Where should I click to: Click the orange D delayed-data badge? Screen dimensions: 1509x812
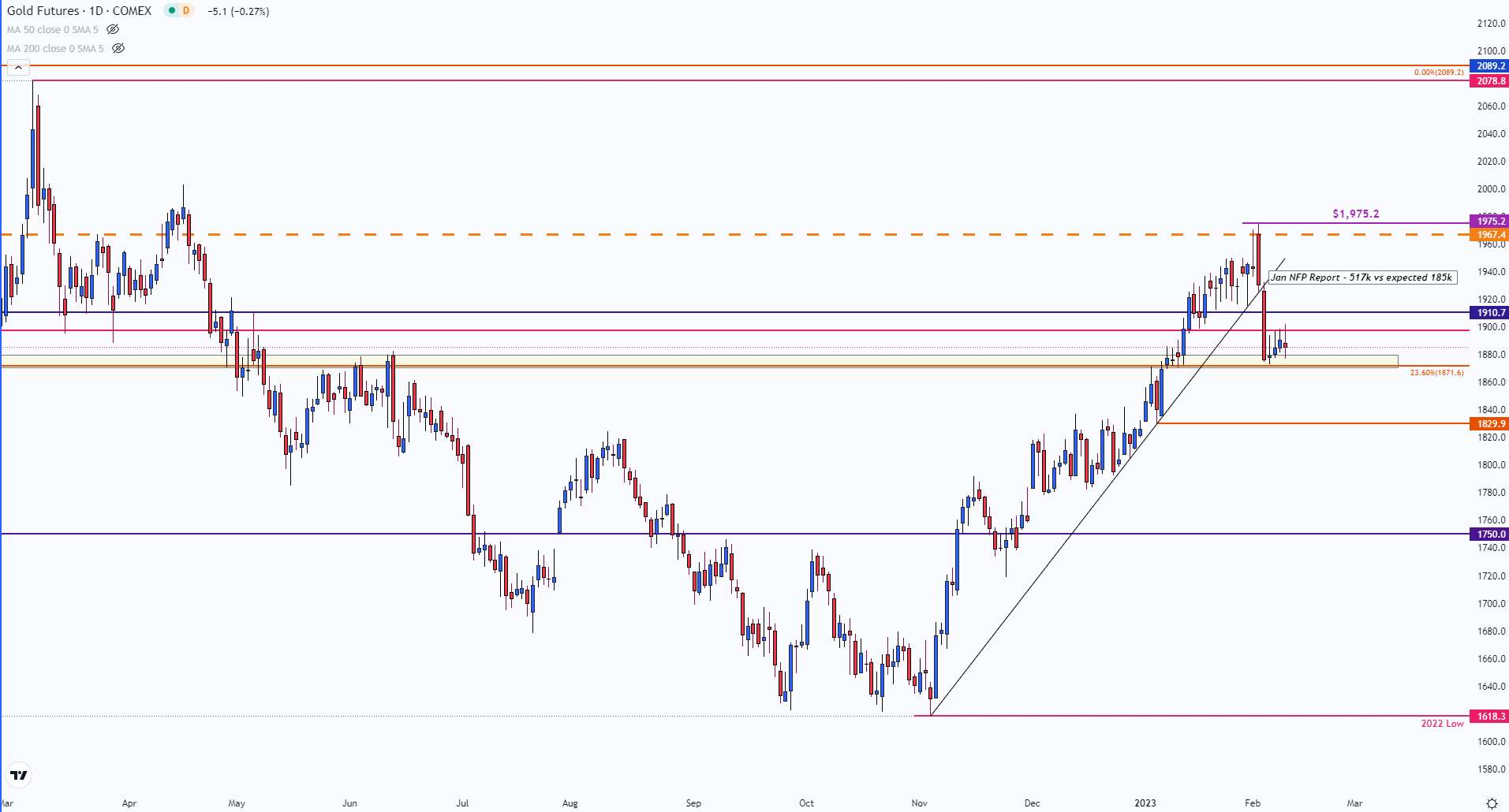[186, 11]
